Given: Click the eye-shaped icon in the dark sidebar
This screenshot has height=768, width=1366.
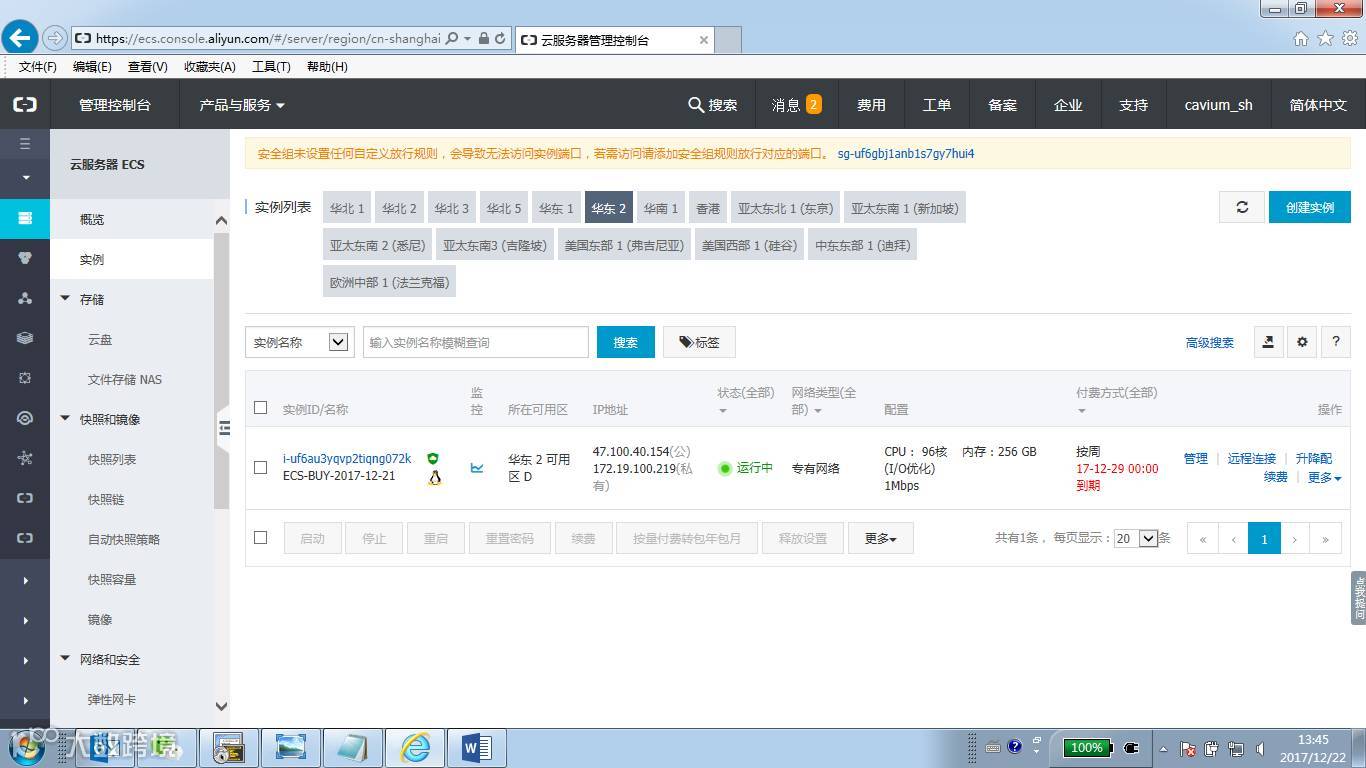Looking at the screenshot, I should [25, 418].
